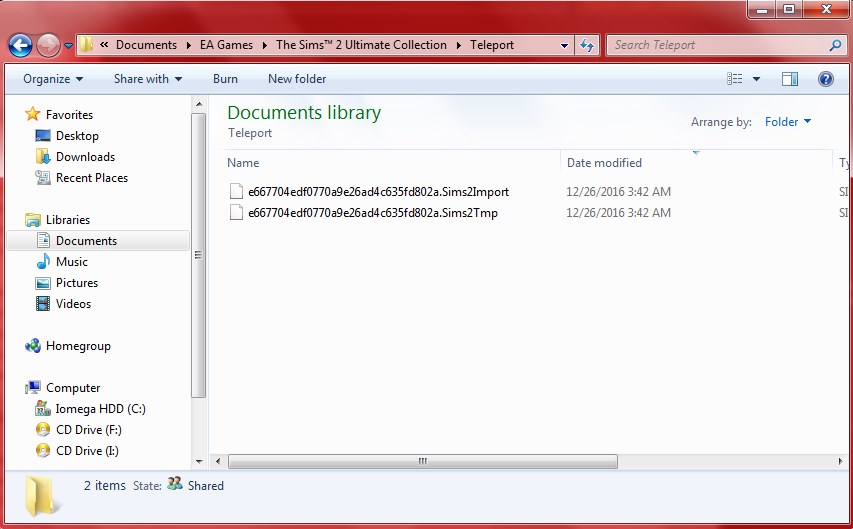
Task: Select the .Sims2Tmp file name
Action: (373, 213)
